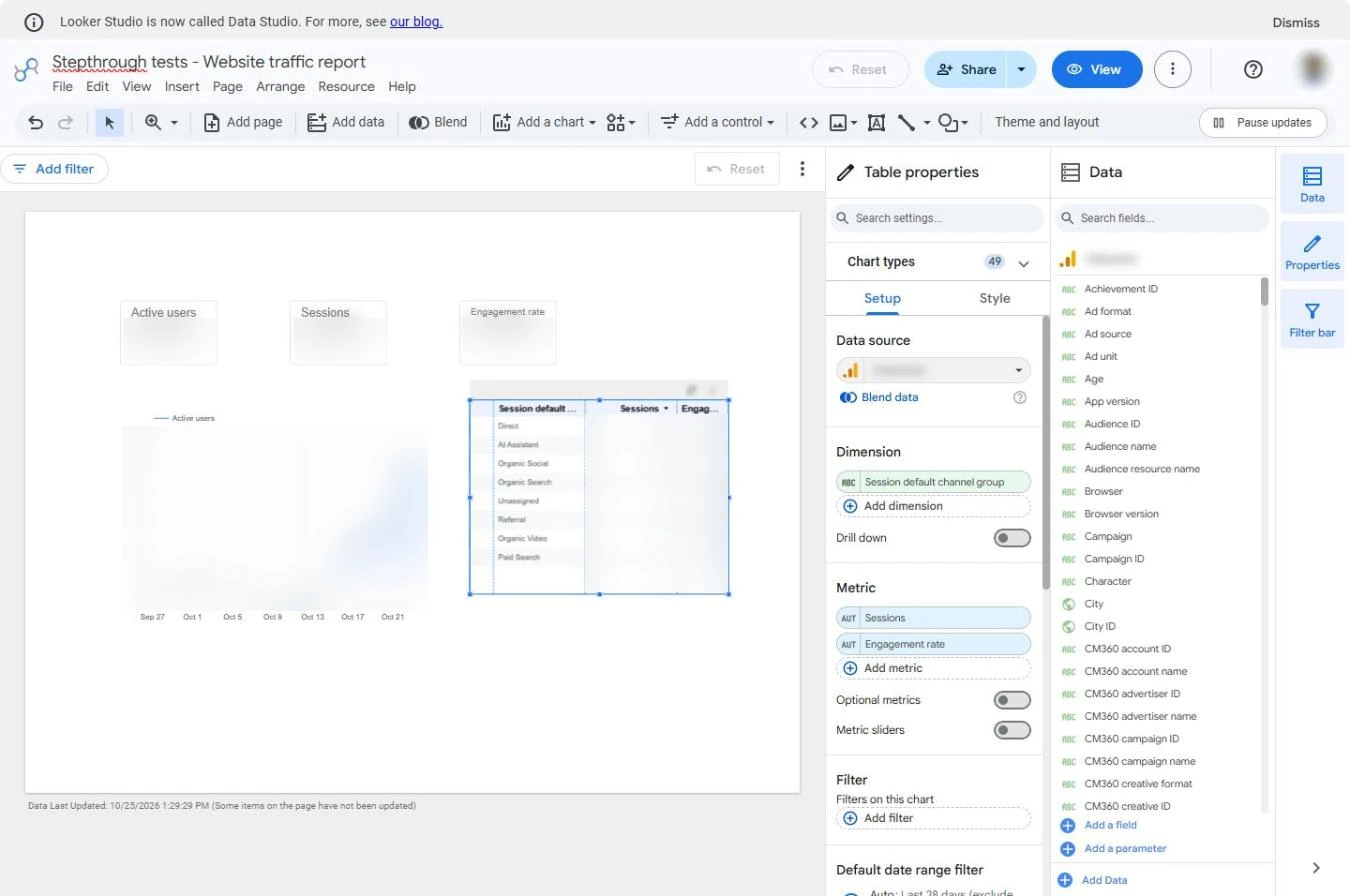Open the filter bar overflow menu

click(x=802, y=169)
